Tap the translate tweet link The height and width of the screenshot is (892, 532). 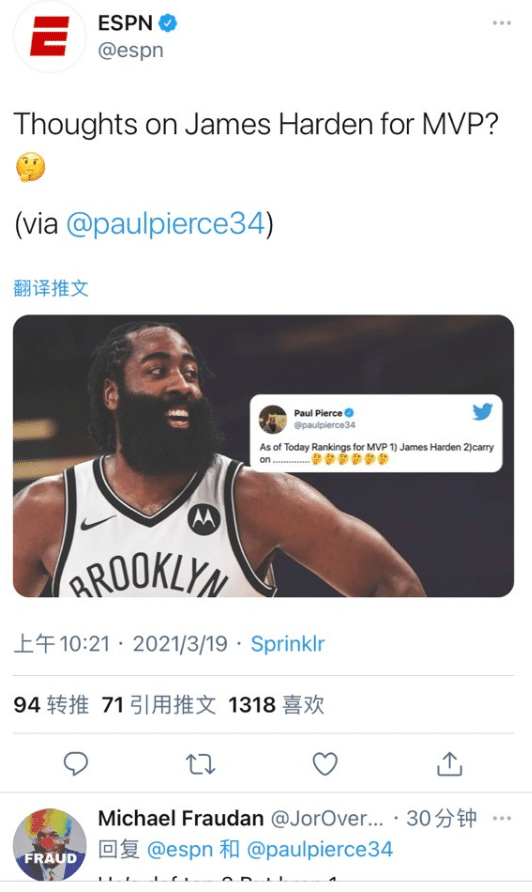[x=51, y=288]
